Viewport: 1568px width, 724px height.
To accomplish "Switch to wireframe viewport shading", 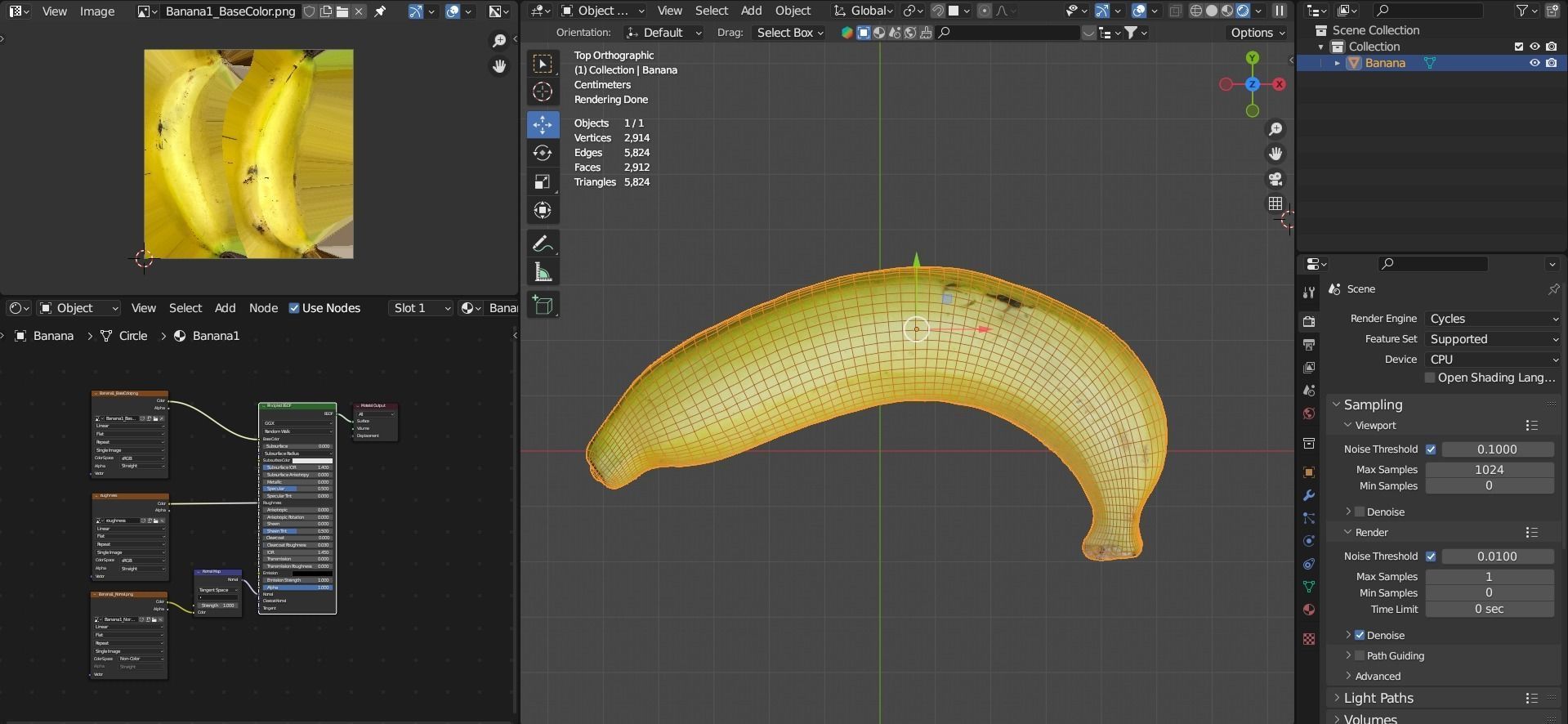I will pos(1196,11).
